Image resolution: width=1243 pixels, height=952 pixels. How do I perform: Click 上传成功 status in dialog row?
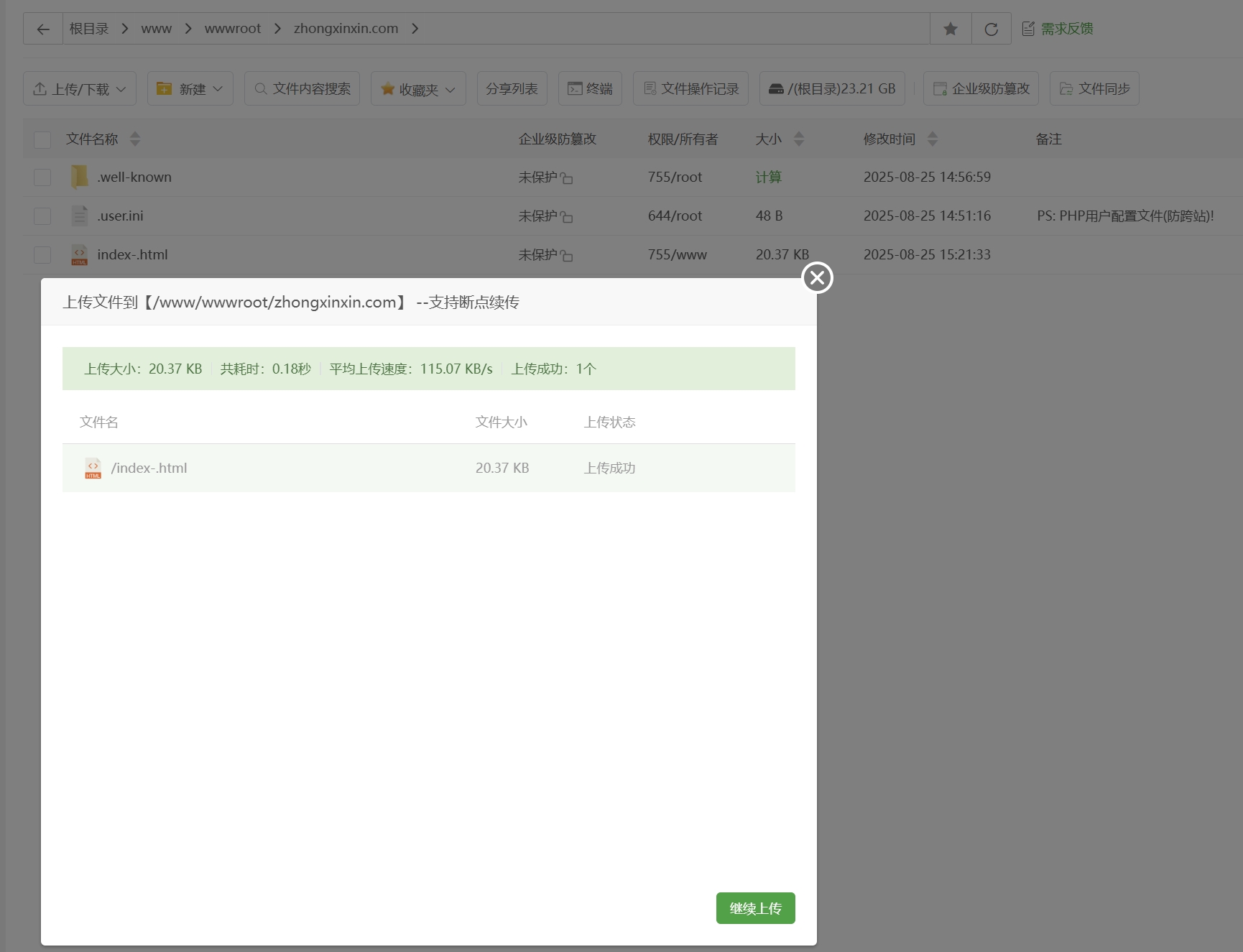[609, 468]
